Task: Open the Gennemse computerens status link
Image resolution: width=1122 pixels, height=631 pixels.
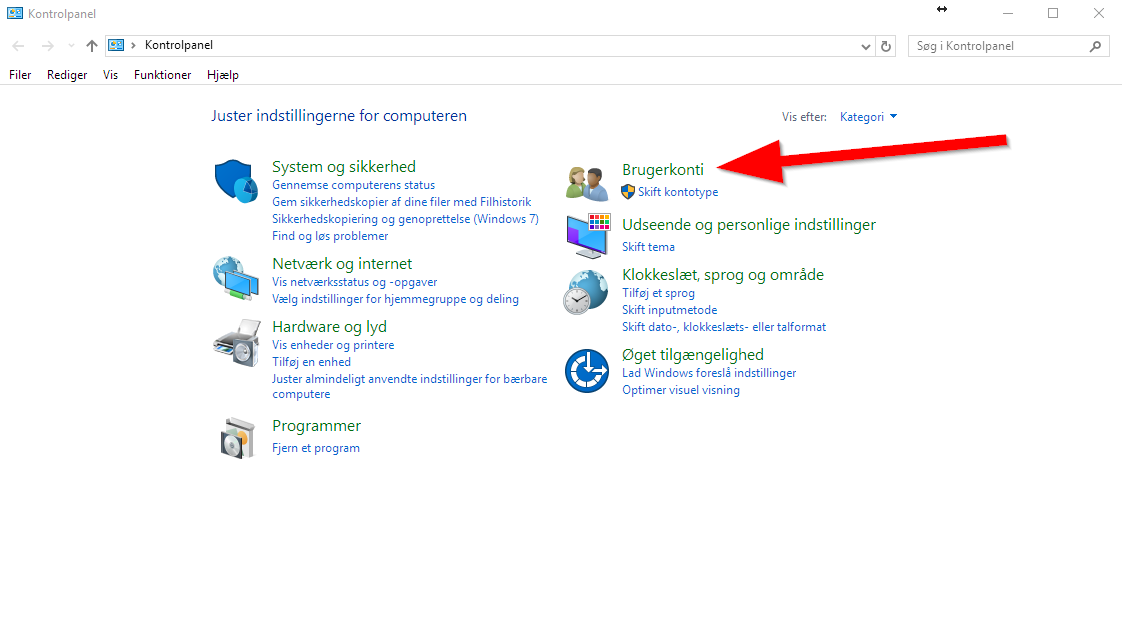Action: (x=353, y=185)
